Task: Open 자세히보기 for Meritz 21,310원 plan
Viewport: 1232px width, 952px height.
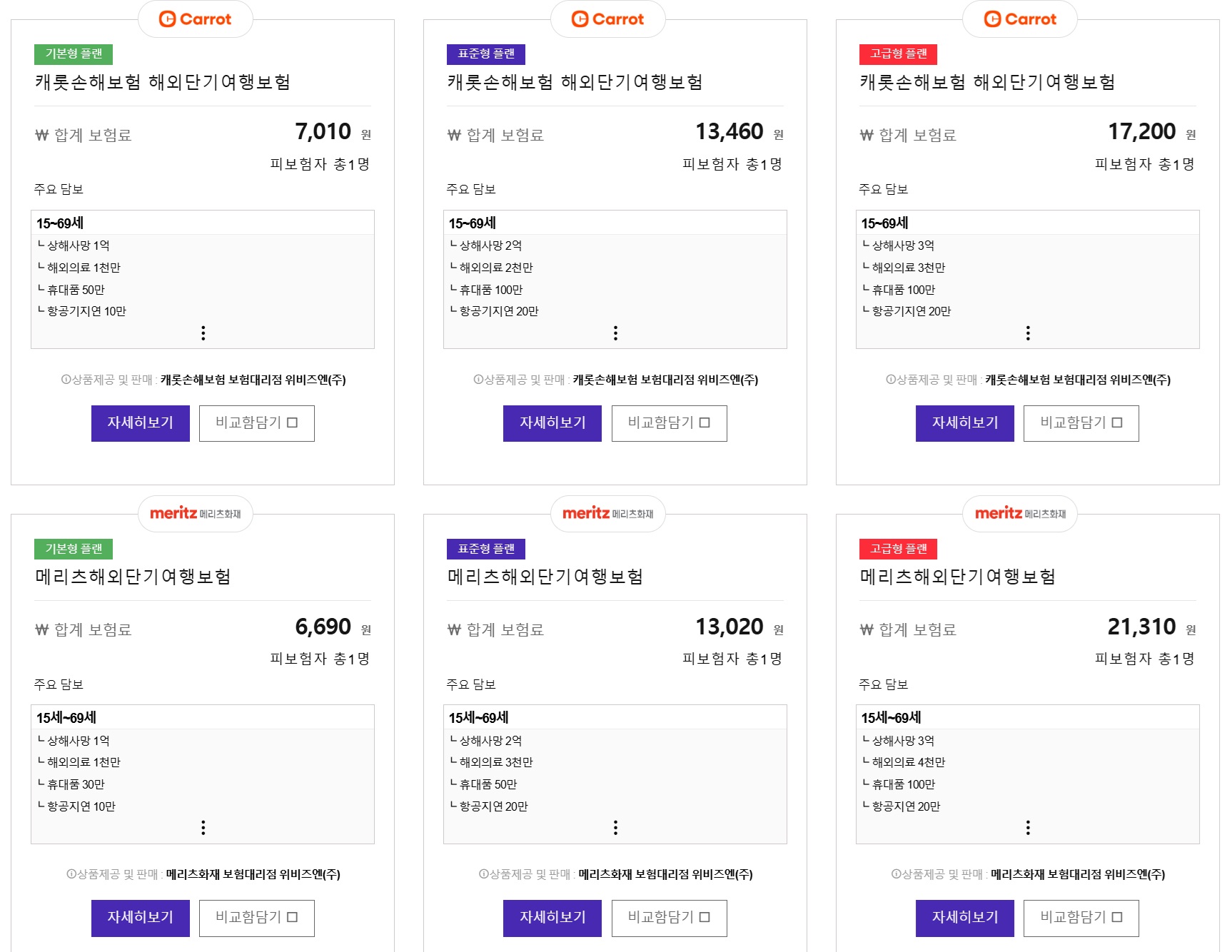Action: 965,918
